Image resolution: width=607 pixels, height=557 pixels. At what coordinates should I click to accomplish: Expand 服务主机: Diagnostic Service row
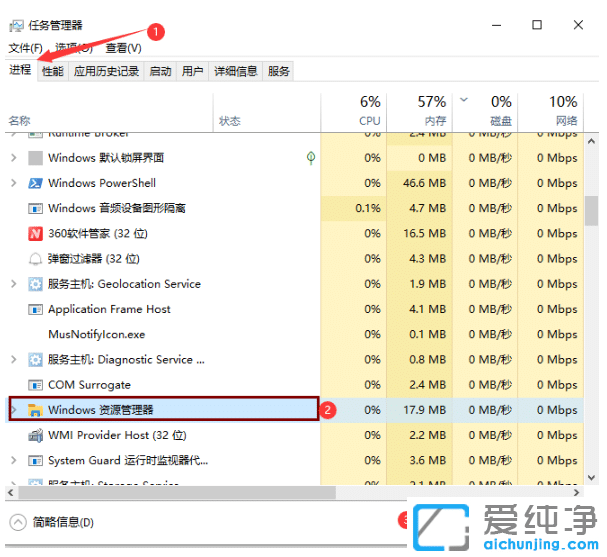coord(14,360)
